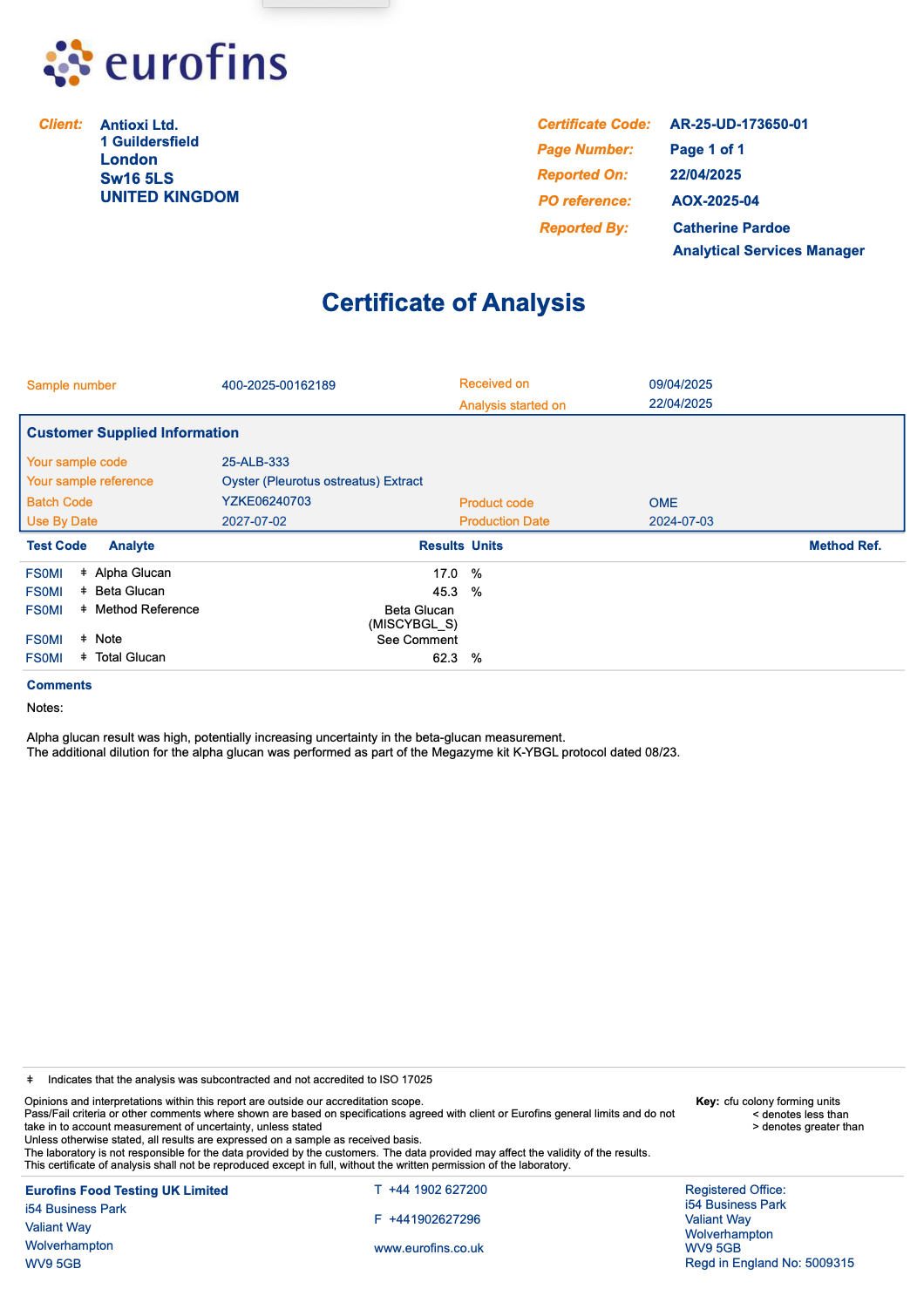Open the www.eurofins.co.uk website link
The image size is (924, 1316).
[428, 1248]
